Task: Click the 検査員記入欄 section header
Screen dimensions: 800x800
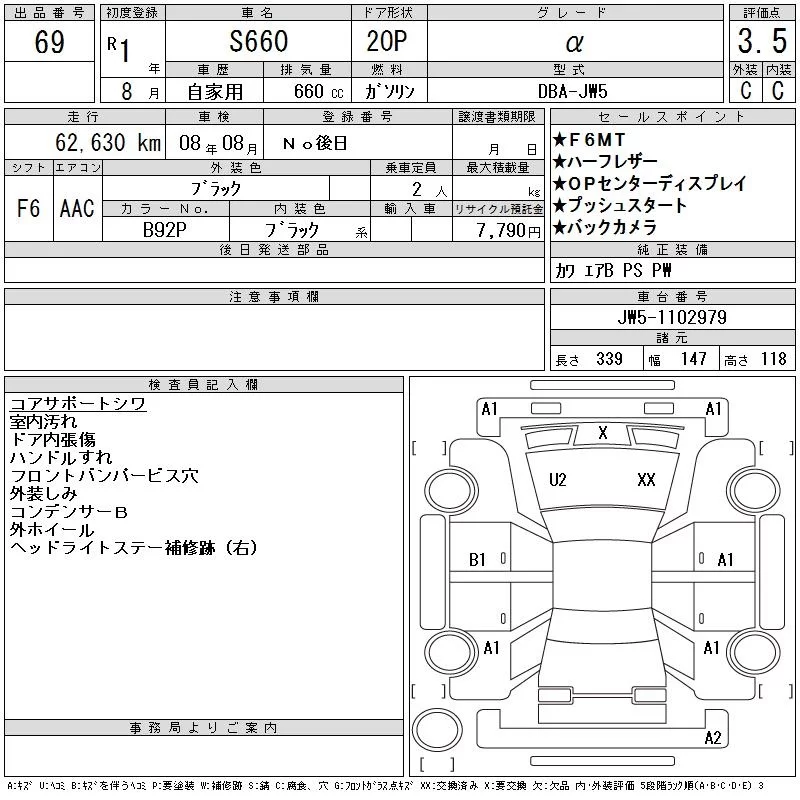Action: [x=204, y=385]
